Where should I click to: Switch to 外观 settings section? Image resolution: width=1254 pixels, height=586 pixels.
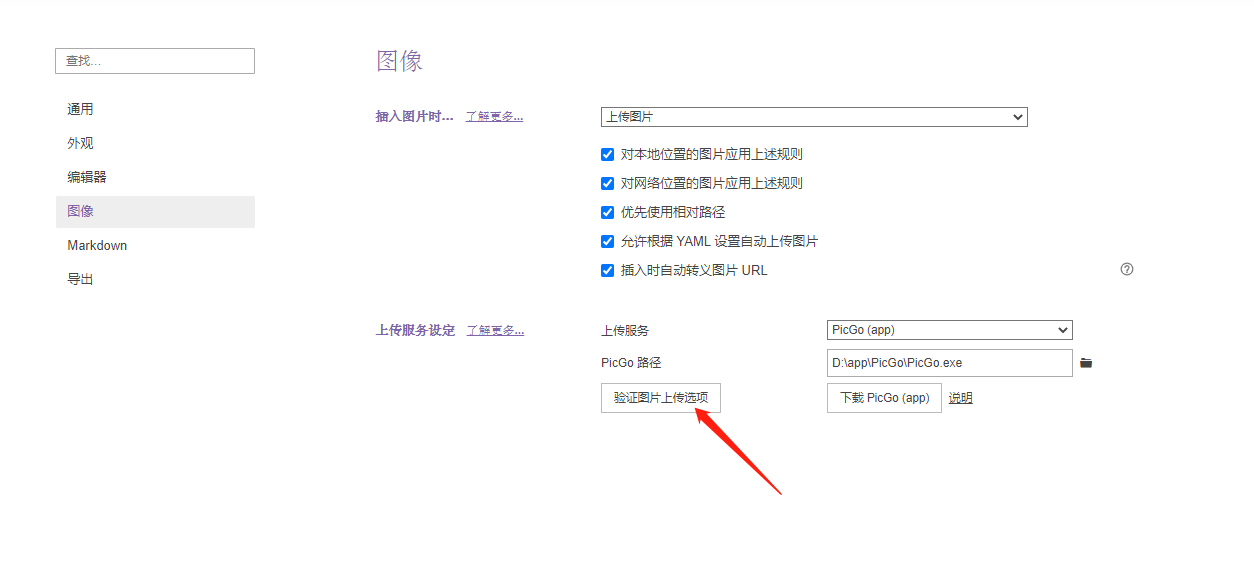155,144
